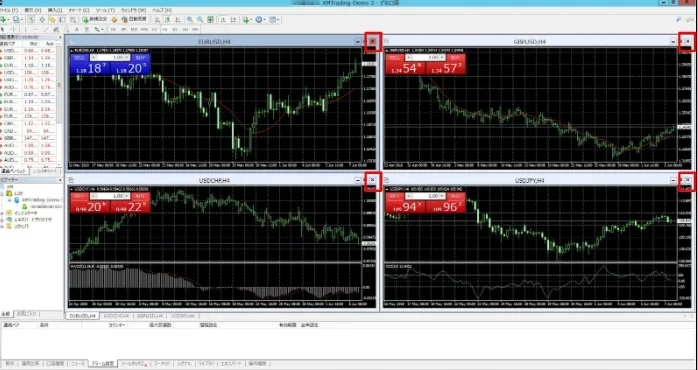The width and height of the screenshot is (698, 370).
Task: Open the Tools menu
Action: coord(105,10)
